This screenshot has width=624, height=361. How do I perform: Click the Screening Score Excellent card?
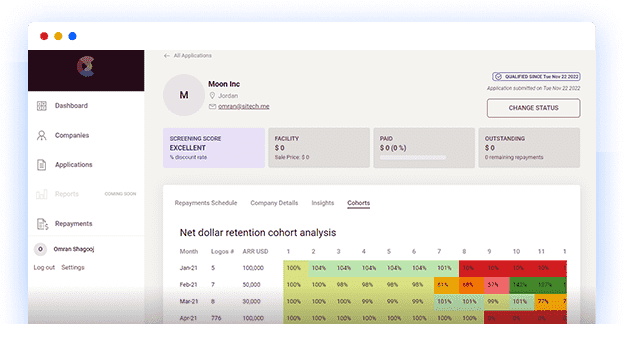point(214,148)
